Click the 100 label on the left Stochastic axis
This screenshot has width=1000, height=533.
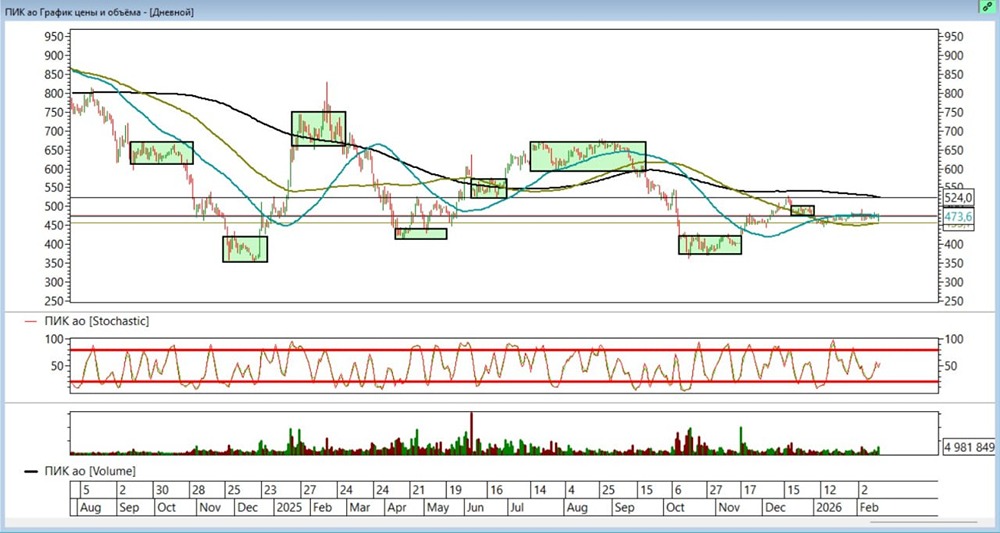point(54,339)
